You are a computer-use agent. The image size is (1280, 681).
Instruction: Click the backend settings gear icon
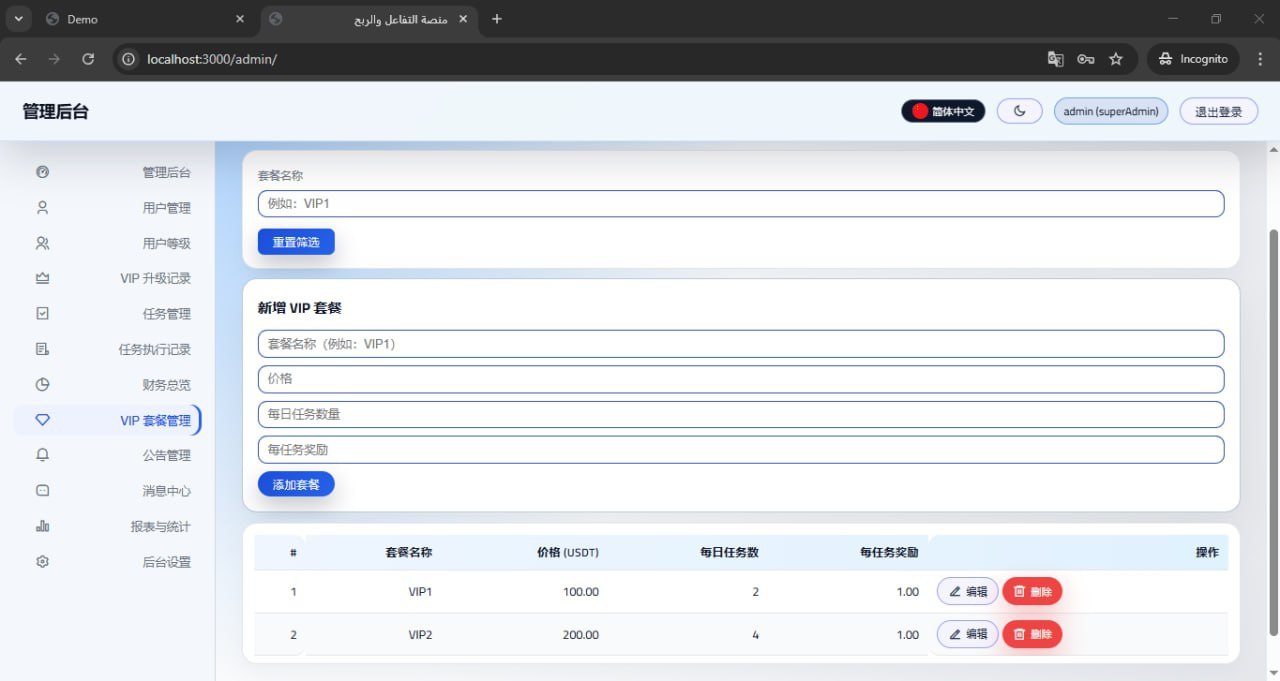42,562
